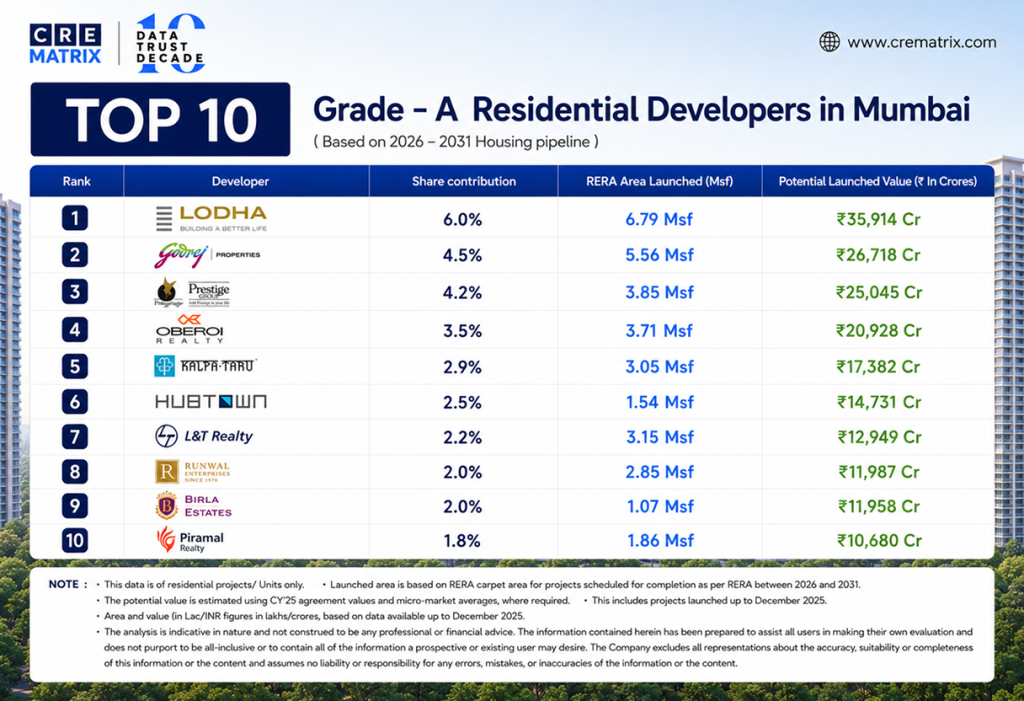Image resolution: width=1024 pixels, height=701 pixels.
Task: Select the 3.71 Msf area value
Action: tap(659, 331)
